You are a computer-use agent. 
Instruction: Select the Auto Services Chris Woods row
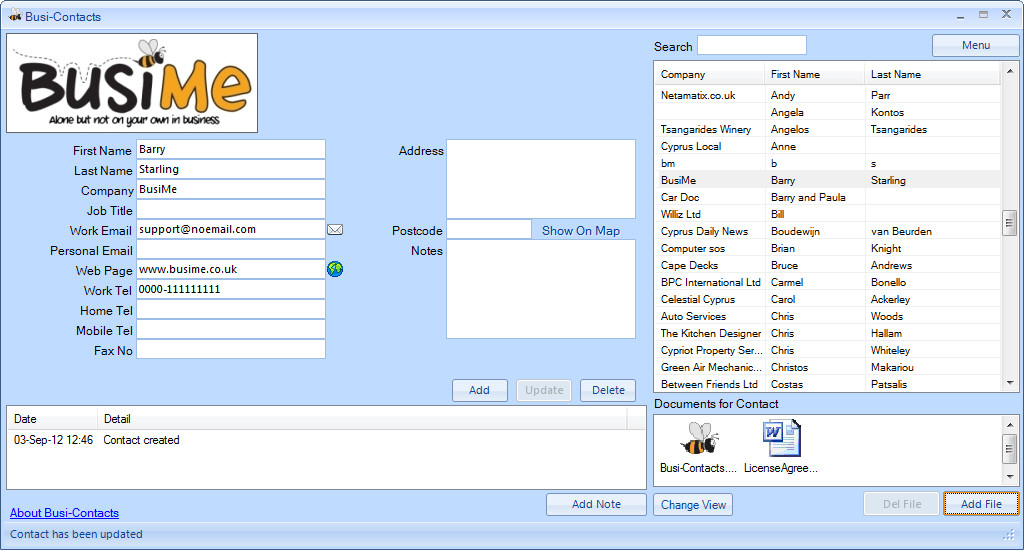pyautogui.click(x=827, y=316)
